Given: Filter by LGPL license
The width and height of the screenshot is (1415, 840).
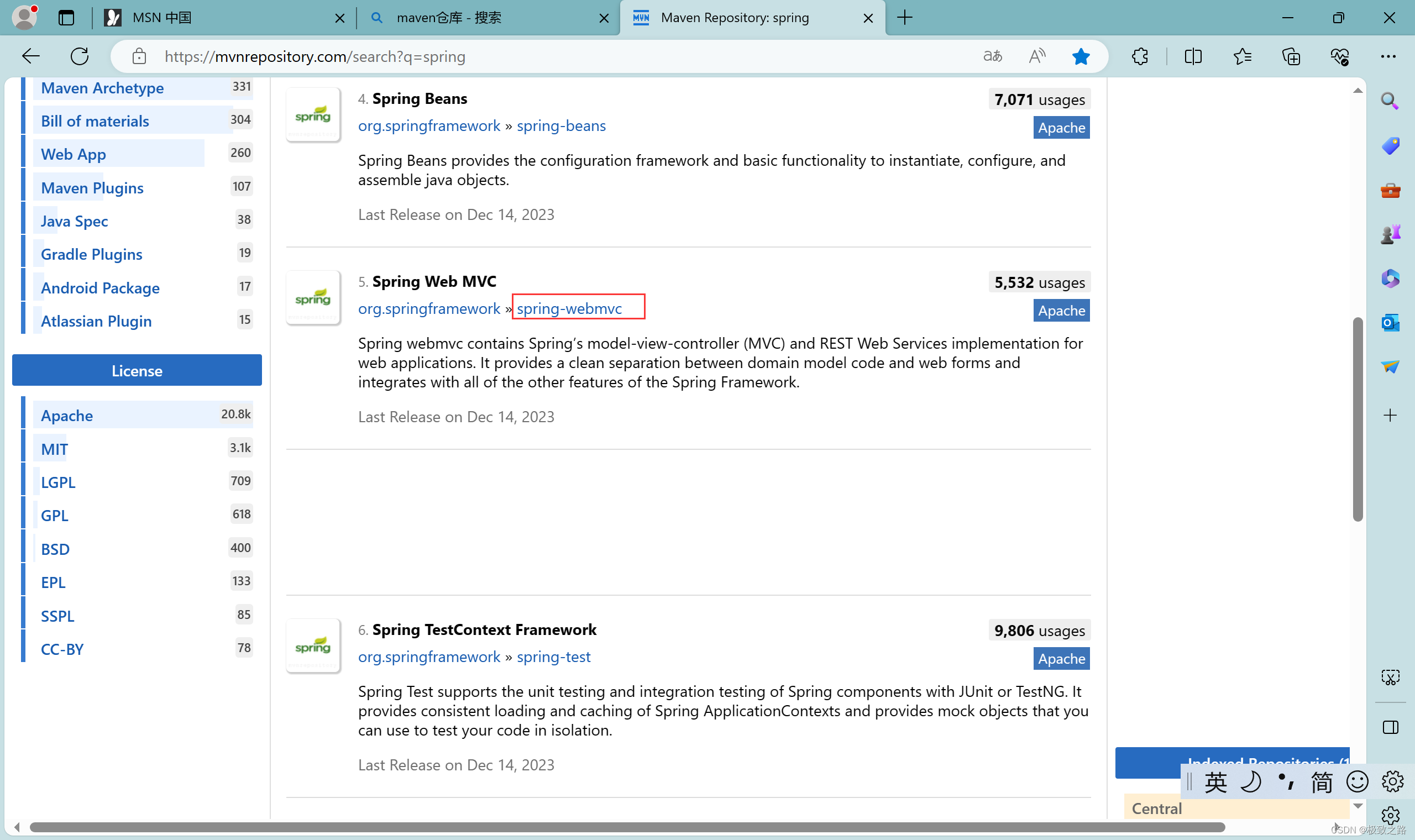Looking at the screenshot, I should click(57, 482).
